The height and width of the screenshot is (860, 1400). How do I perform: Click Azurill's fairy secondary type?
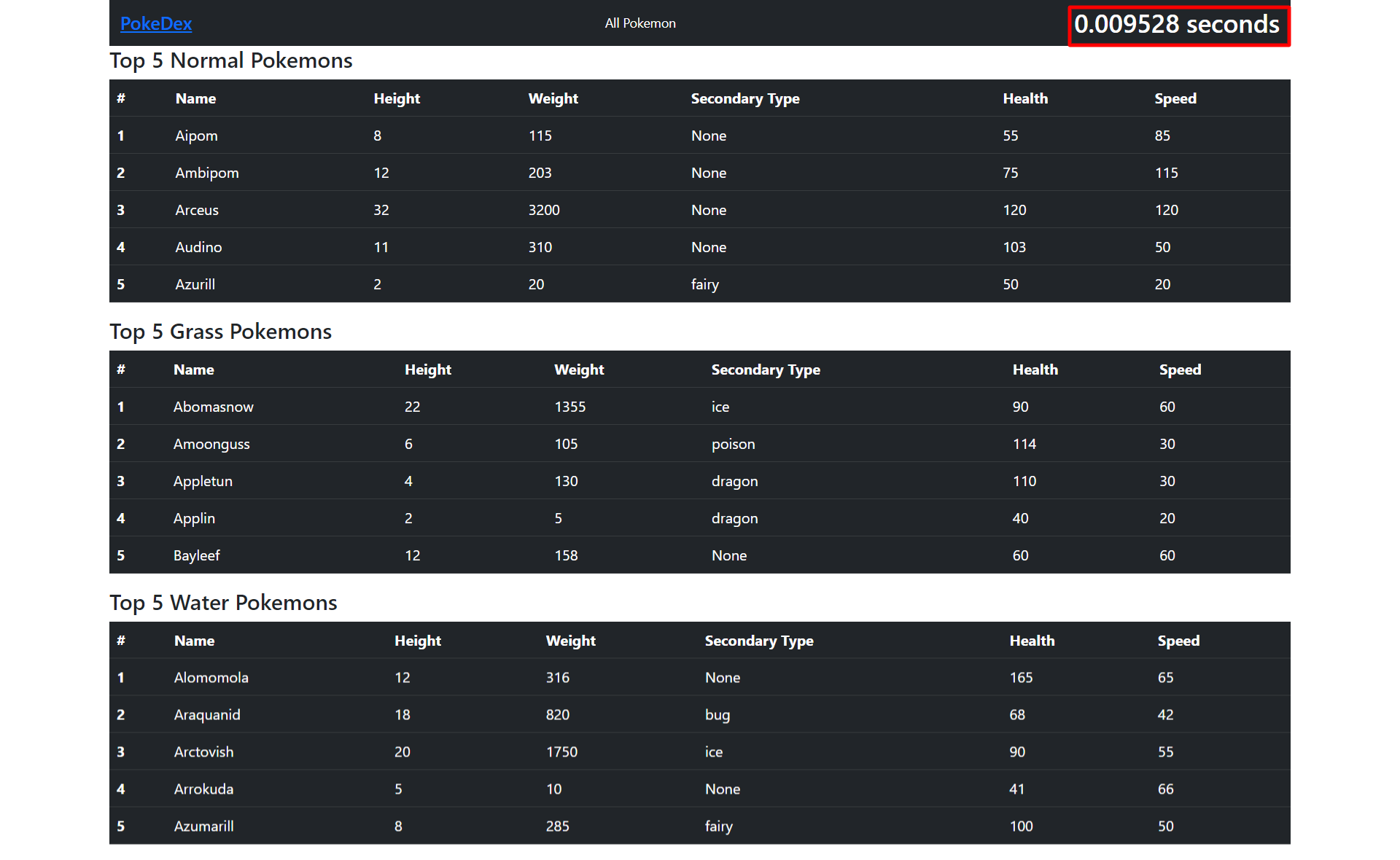point(704,284)
